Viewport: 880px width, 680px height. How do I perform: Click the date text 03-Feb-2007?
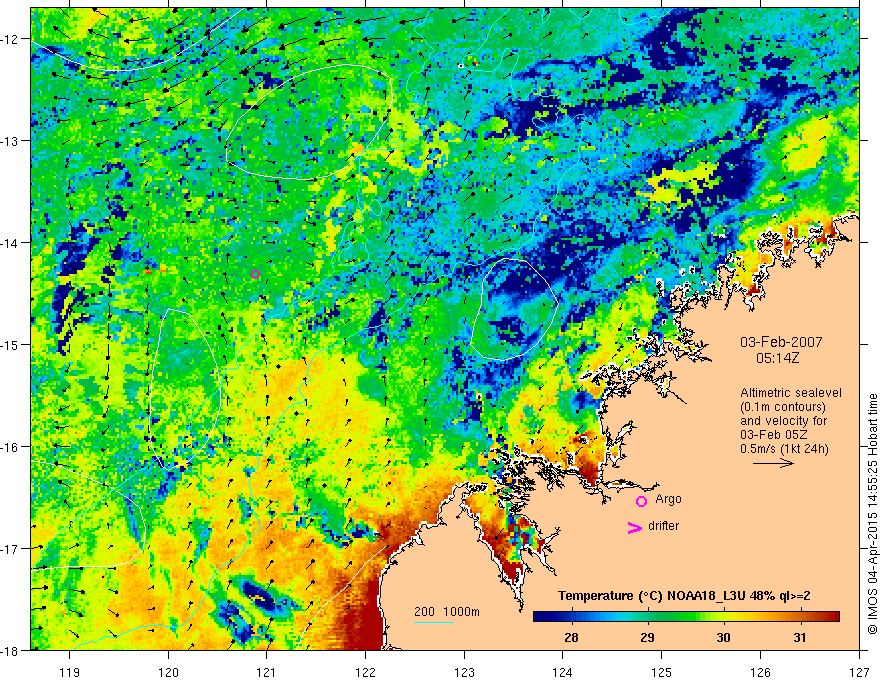(781, 342)
